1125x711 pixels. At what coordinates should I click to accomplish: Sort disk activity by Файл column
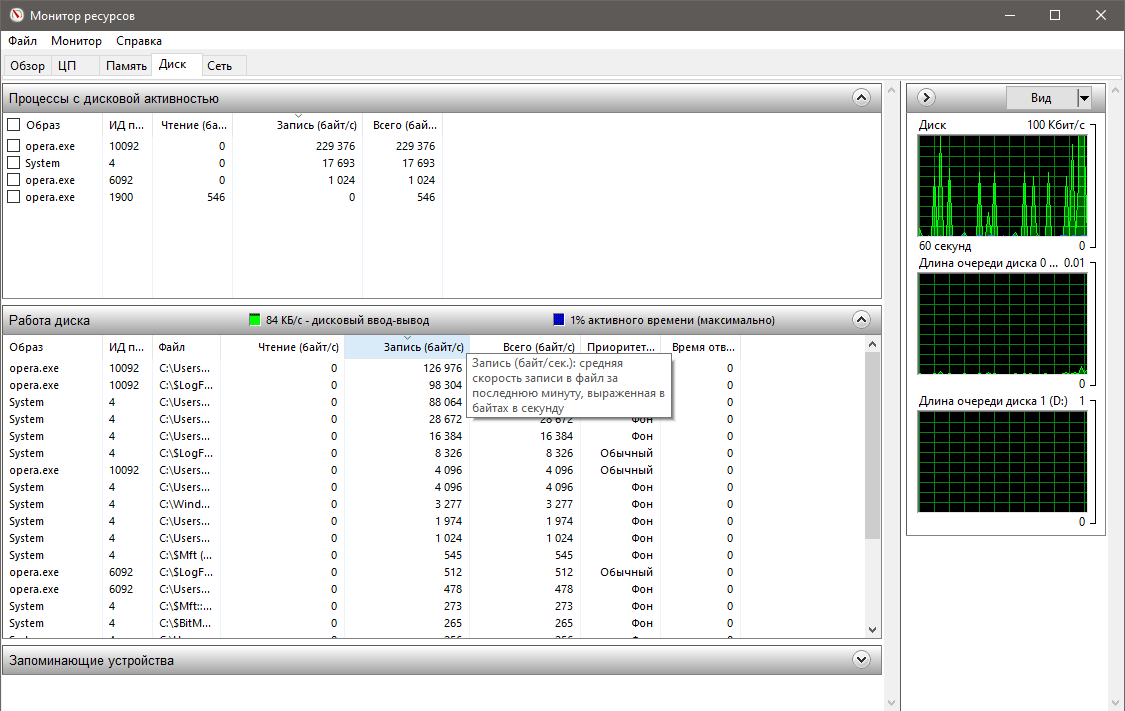(x=187, y=347)
